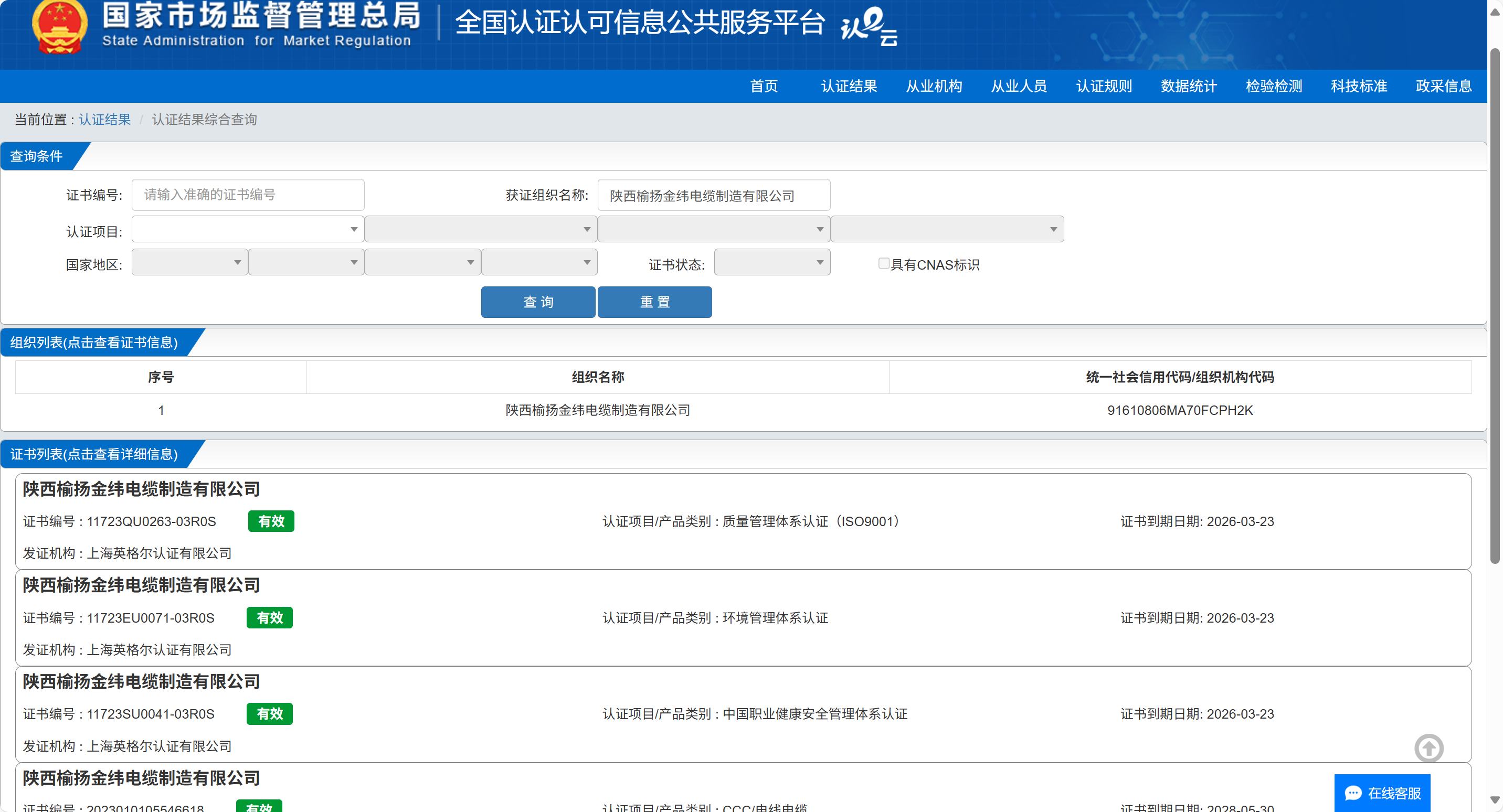Open 在线客服 online chat widget
The image size is (1503, 812).
1382,793
